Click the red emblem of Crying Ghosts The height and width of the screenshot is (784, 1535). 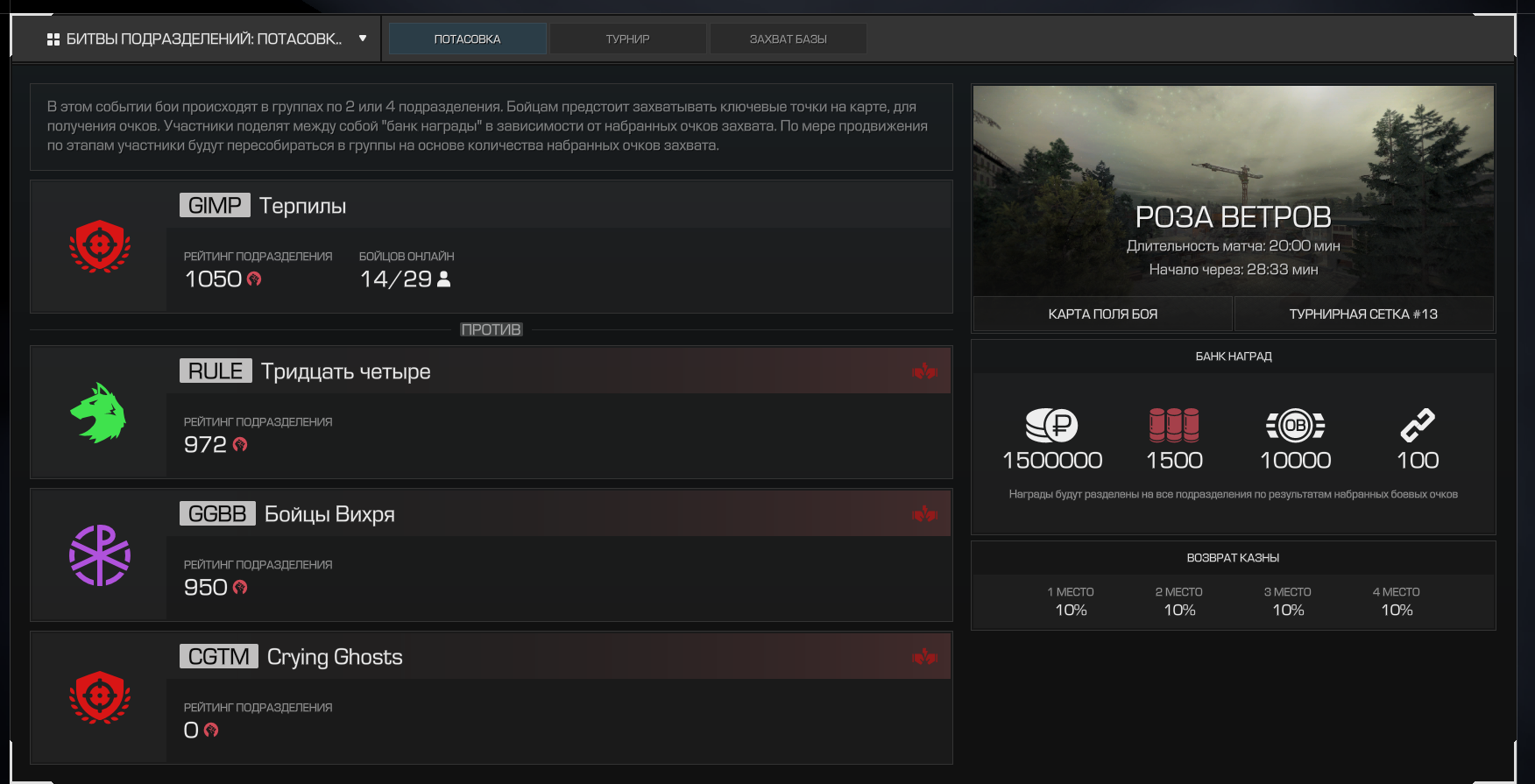[x=100, y=697]
